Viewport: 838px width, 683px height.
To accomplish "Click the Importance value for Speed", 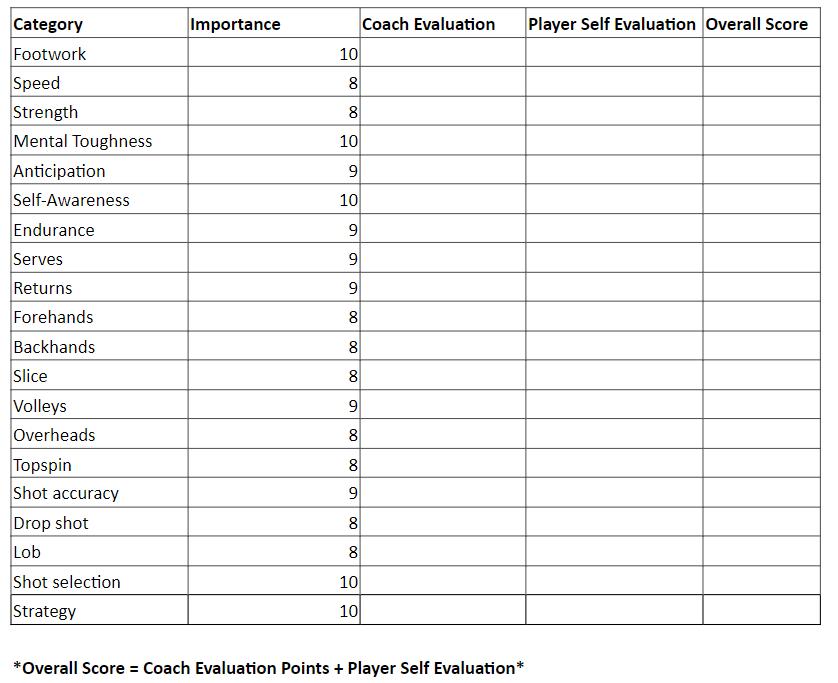I will tap(273, 83).
